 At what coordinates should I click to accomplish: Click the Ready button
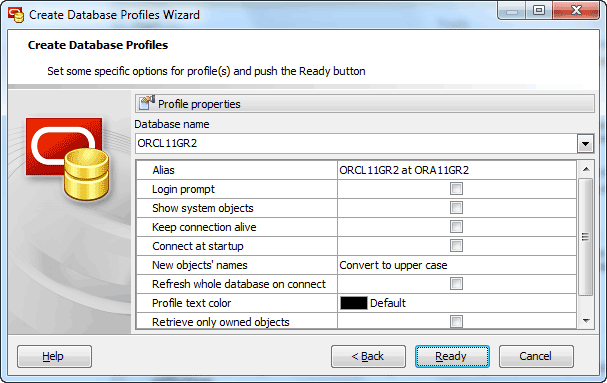[452, 356]
